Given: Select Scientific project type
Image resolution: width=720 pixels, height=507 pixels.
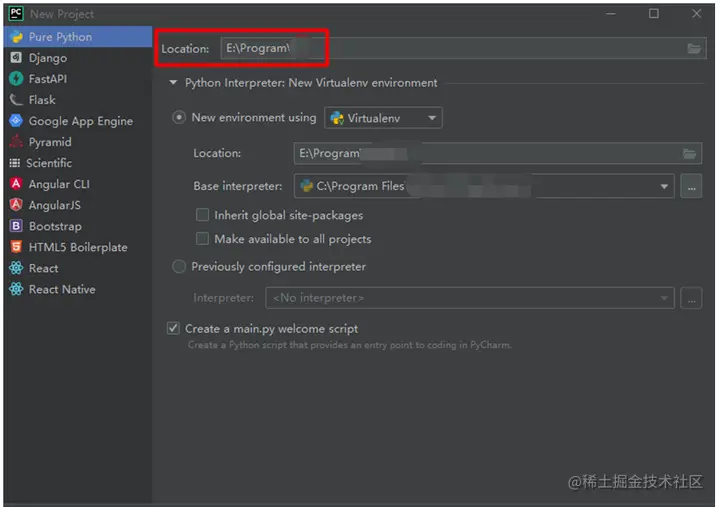Looking at the screenshot, I should pos(78,163).
